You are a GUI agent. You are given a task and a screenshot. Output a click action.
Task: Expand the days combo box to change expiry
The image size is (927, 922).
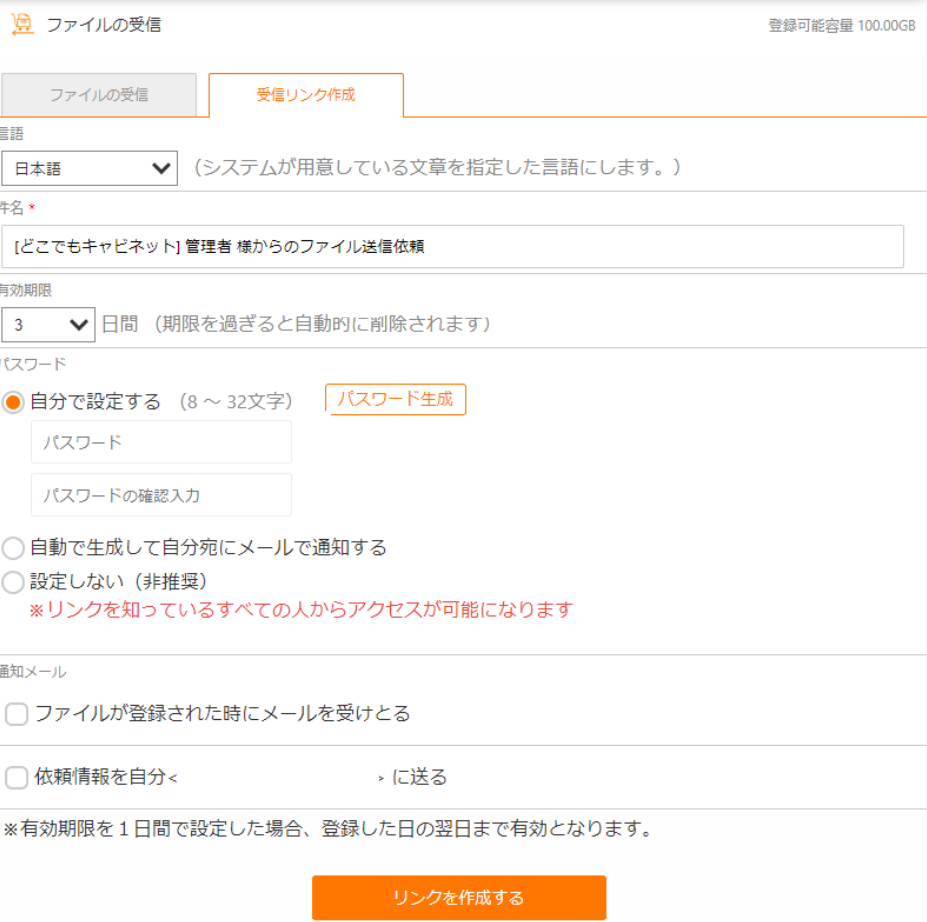[x=48, y=322]
